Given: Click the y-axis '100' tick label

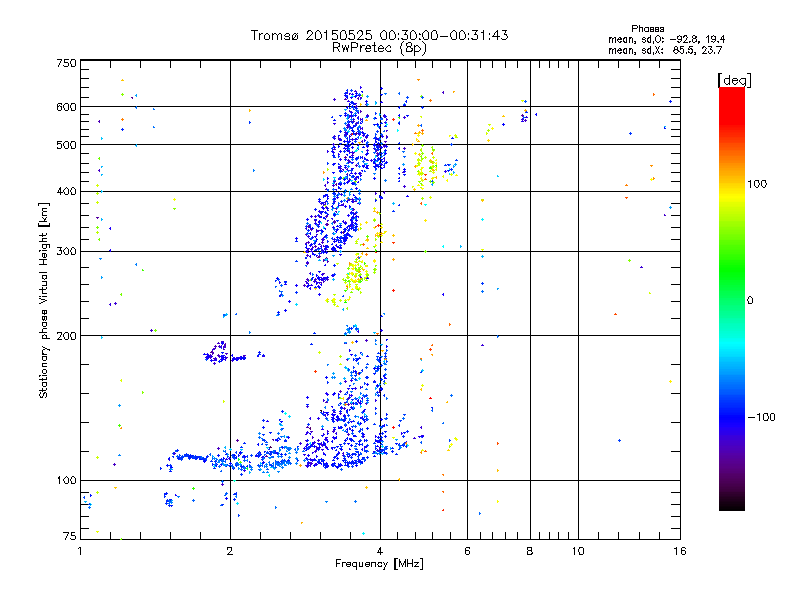Looking at the screenshot, I should point(67,481).
